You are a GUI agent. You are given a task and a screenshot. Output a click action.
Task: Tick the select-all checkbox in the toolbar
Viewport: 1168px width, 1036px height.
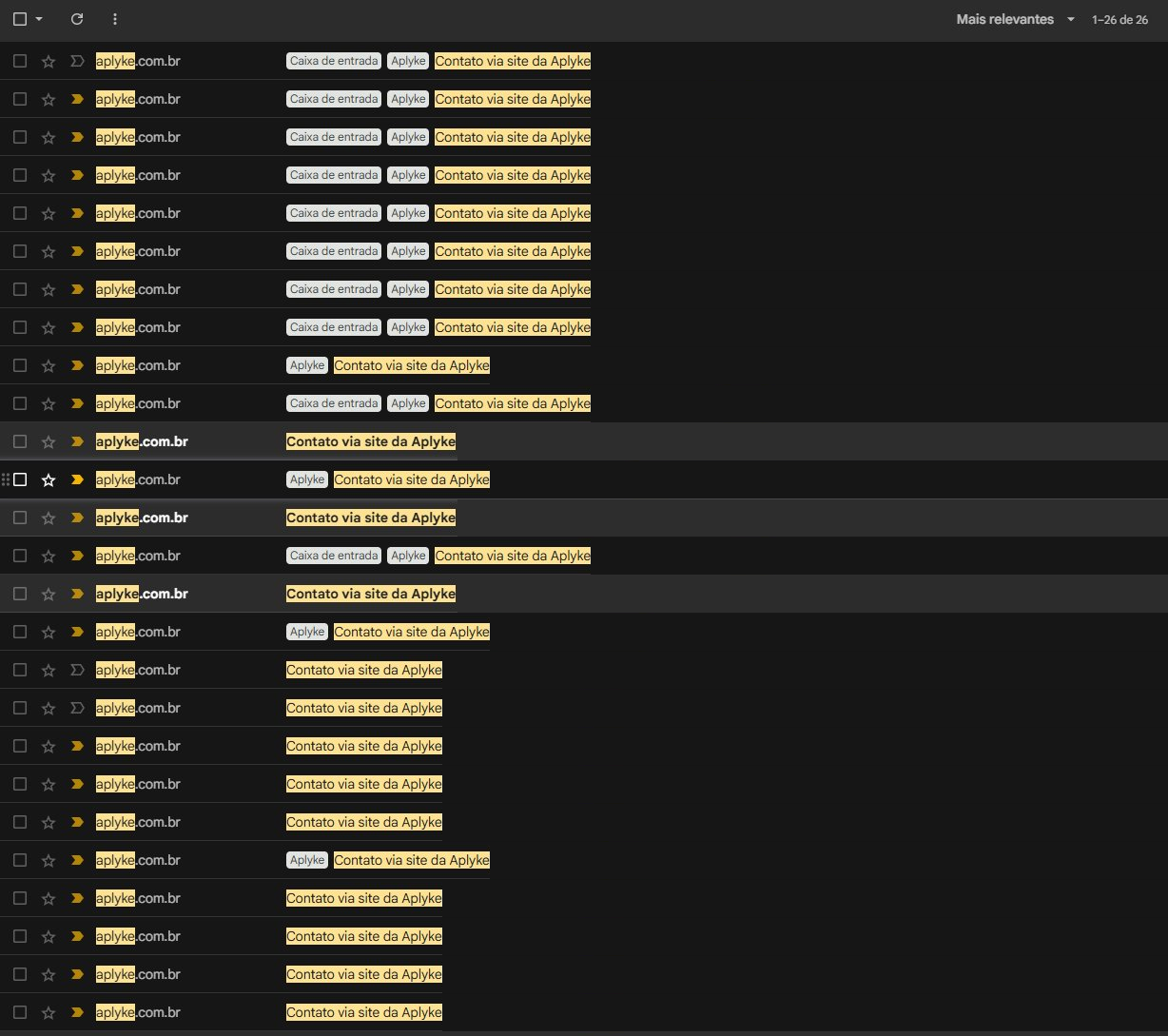pyautogui.click(x=20, y=19)
